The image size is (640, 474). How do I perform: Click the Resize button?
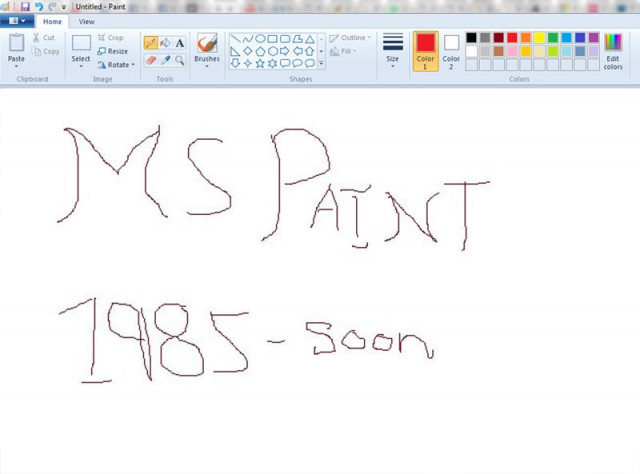113,51
